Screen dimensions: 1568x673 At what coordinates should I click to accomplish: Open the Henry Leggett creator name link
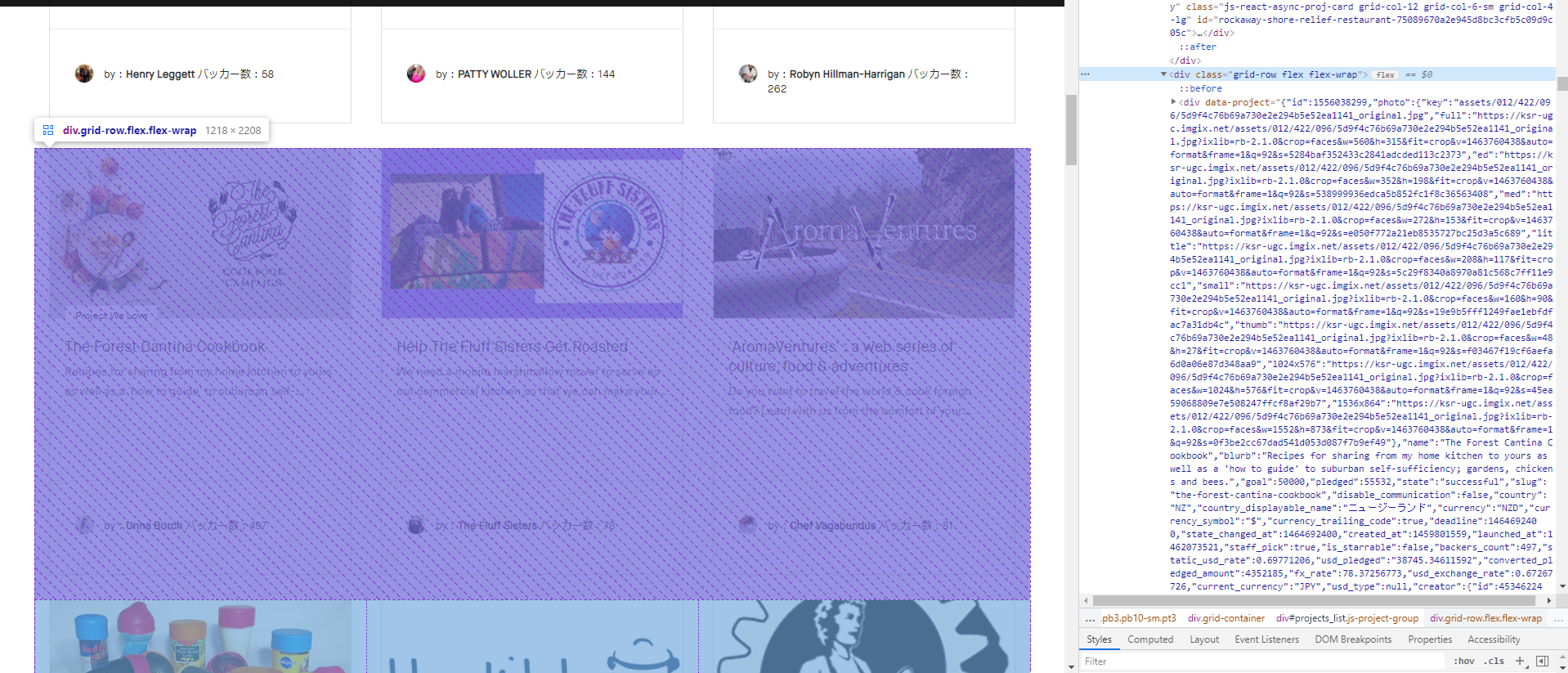coord(160,74)
